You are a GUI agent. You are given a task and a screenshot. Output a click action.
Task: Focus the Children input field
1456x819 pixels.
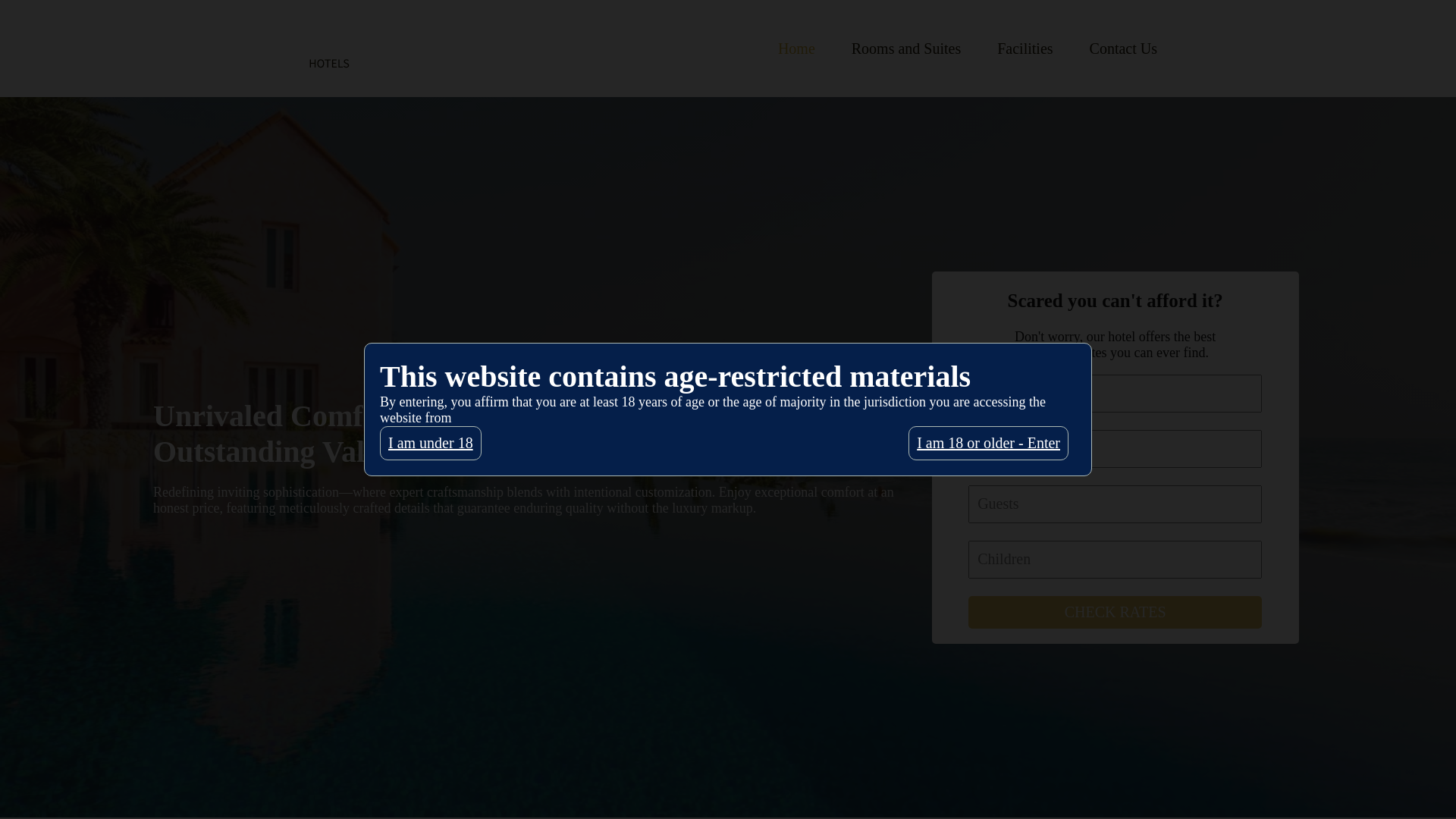click(x=1115, y=560)
